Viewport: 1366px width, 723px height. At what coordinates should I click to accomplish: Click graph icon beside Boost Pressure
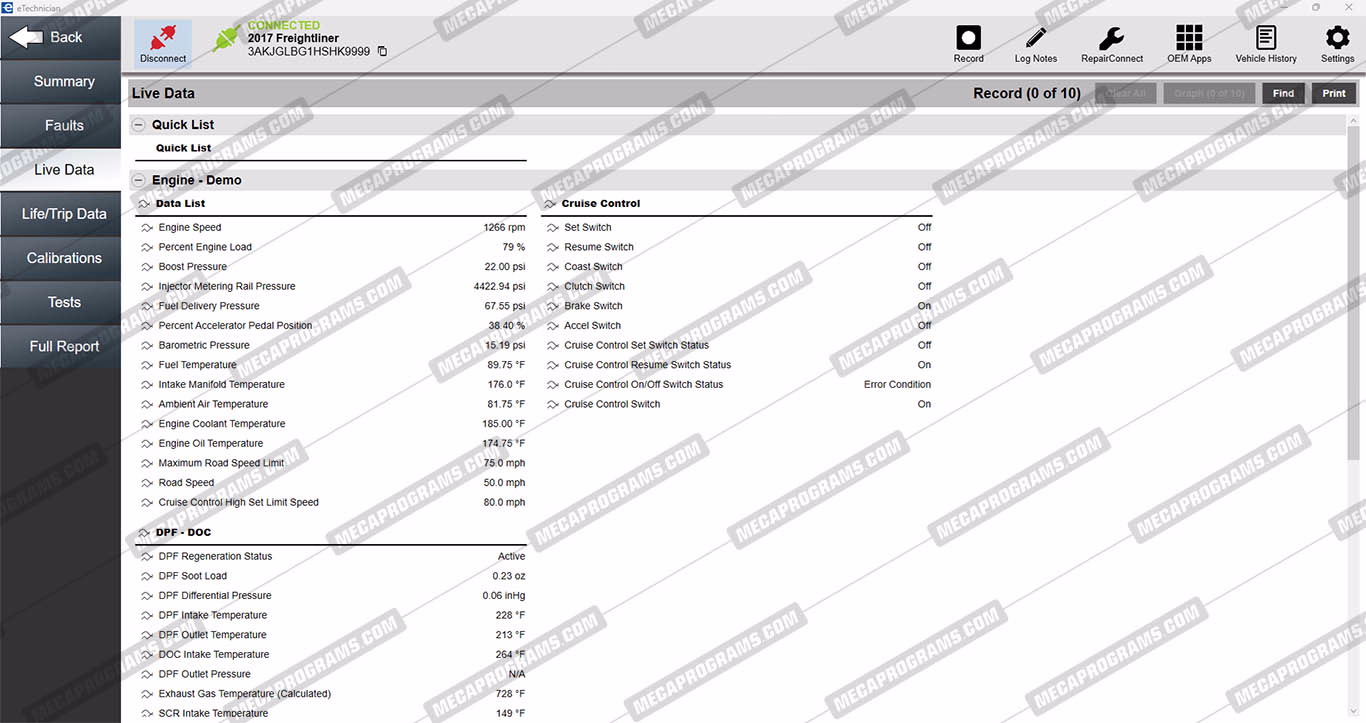(147, 267)
